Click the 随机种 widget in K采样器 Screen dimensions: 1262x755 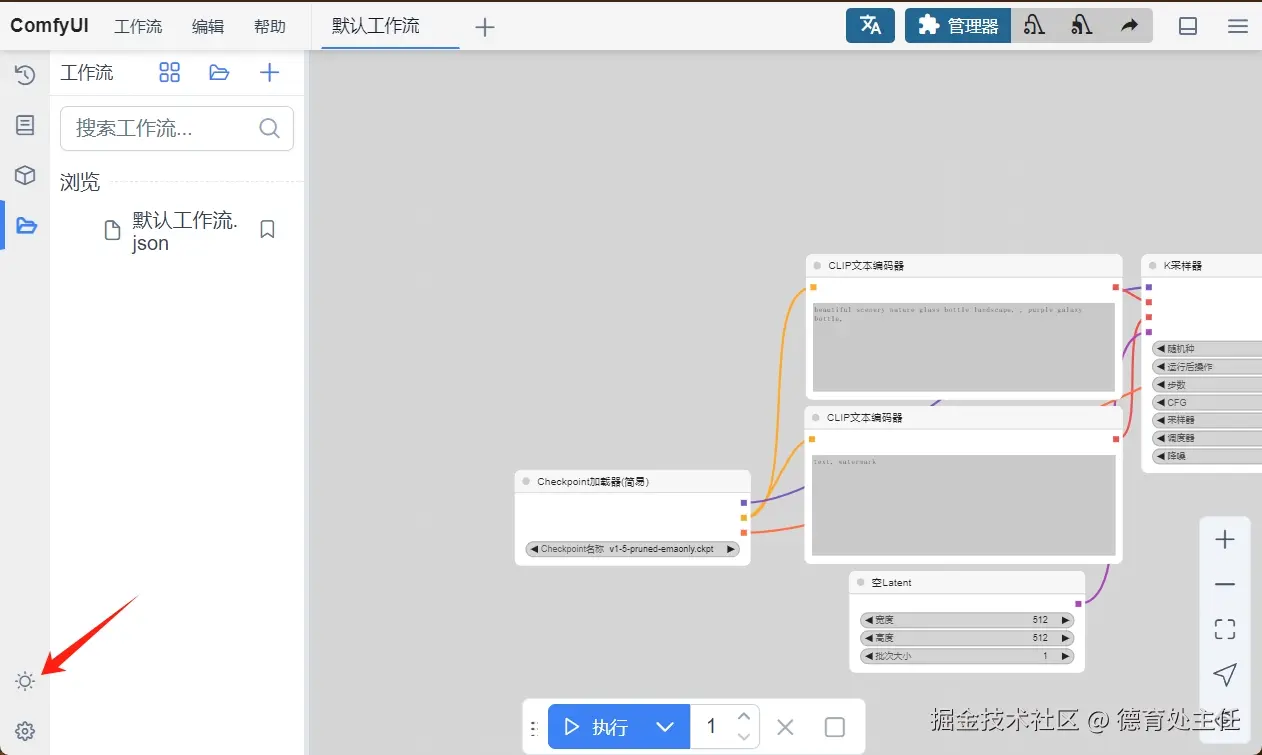coord(1207,349)
